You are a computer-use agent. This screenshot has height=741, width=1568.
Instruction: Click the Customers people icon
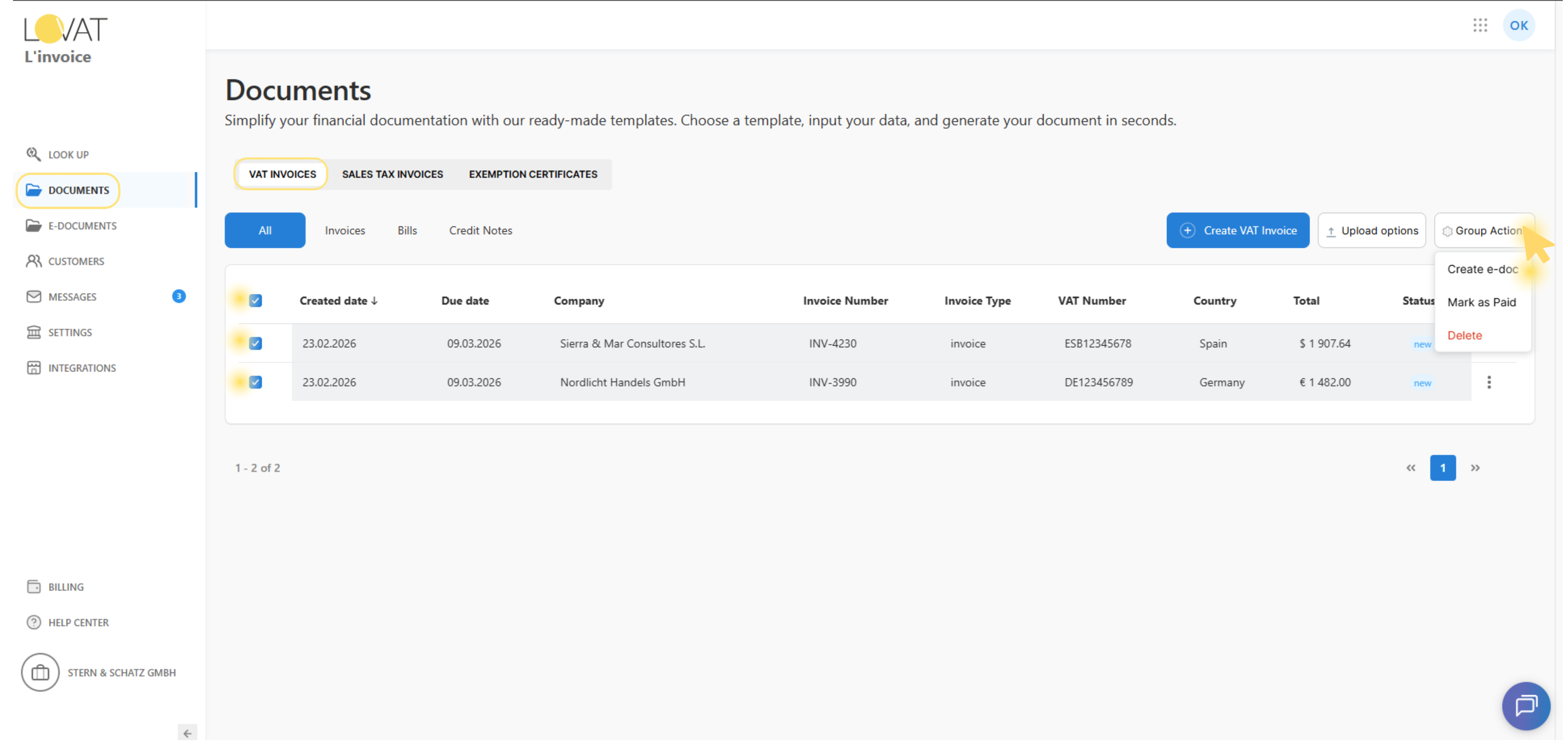[33, 261]
